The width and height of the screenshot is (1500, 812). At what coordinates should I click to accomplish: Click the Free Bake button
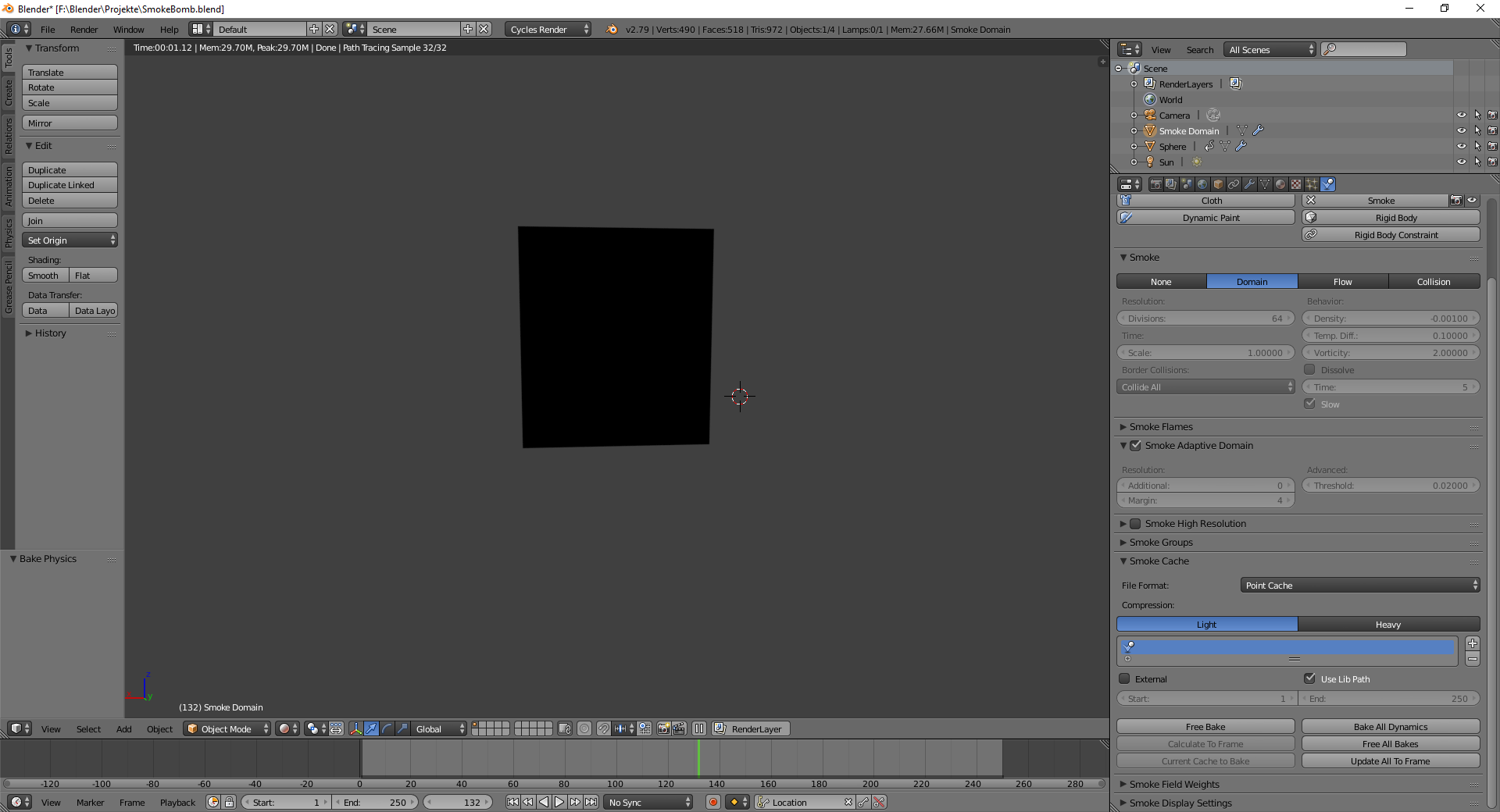point(1205,726)
